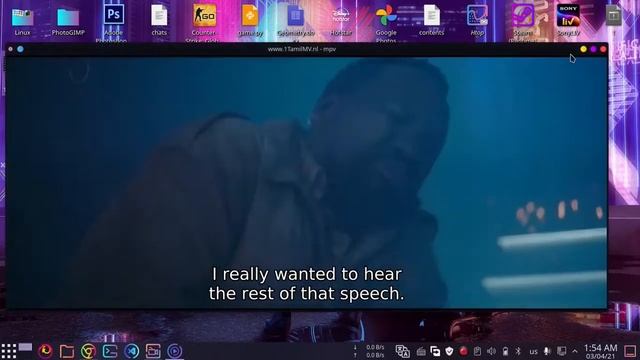Open the Google Photos desktop shortcut
Screen dimensions: 640x360
(x=386, y=21)
